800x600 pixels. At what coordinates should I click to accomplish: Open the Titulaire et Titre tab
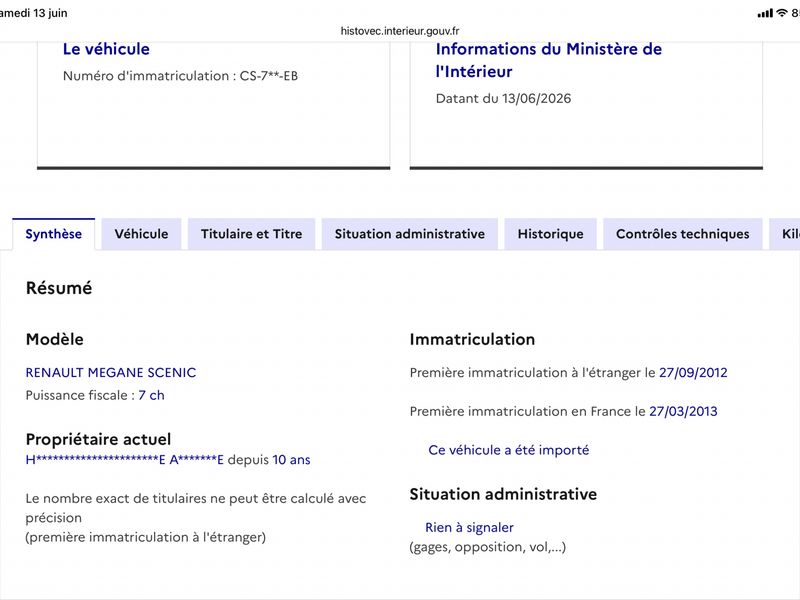[x=252, y=234]
